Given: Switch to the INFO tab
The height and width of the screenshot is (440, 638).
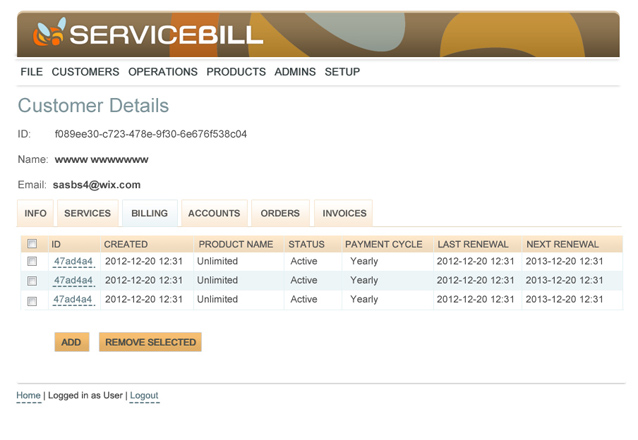Looking at the screenshot, I should pyautogui.click(x=35, y=213).
